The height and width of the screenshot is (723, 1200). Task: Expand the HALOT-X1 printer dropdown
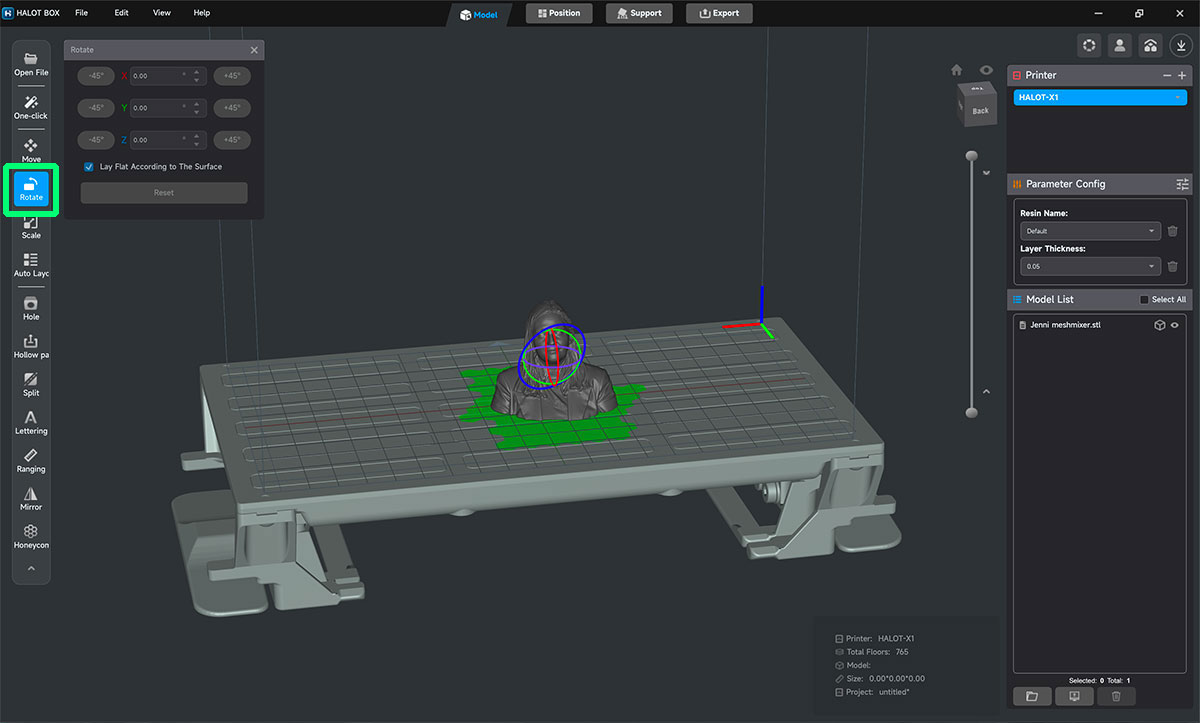[x=1100, y=97]
